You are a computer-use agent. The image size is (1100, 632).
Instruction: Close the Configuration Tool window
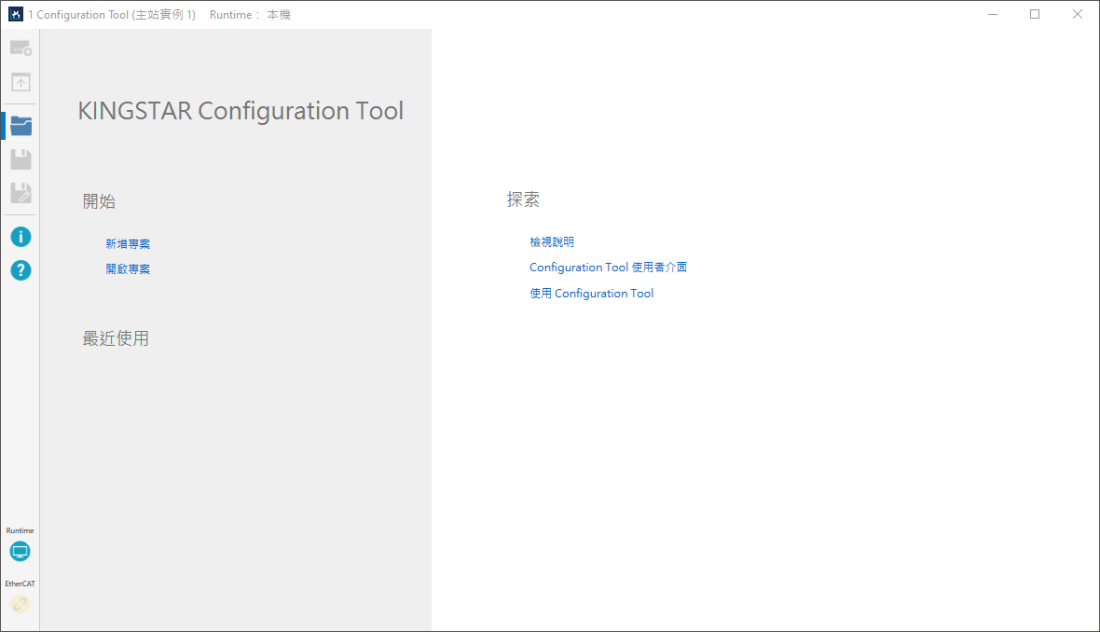(1077, 15)
